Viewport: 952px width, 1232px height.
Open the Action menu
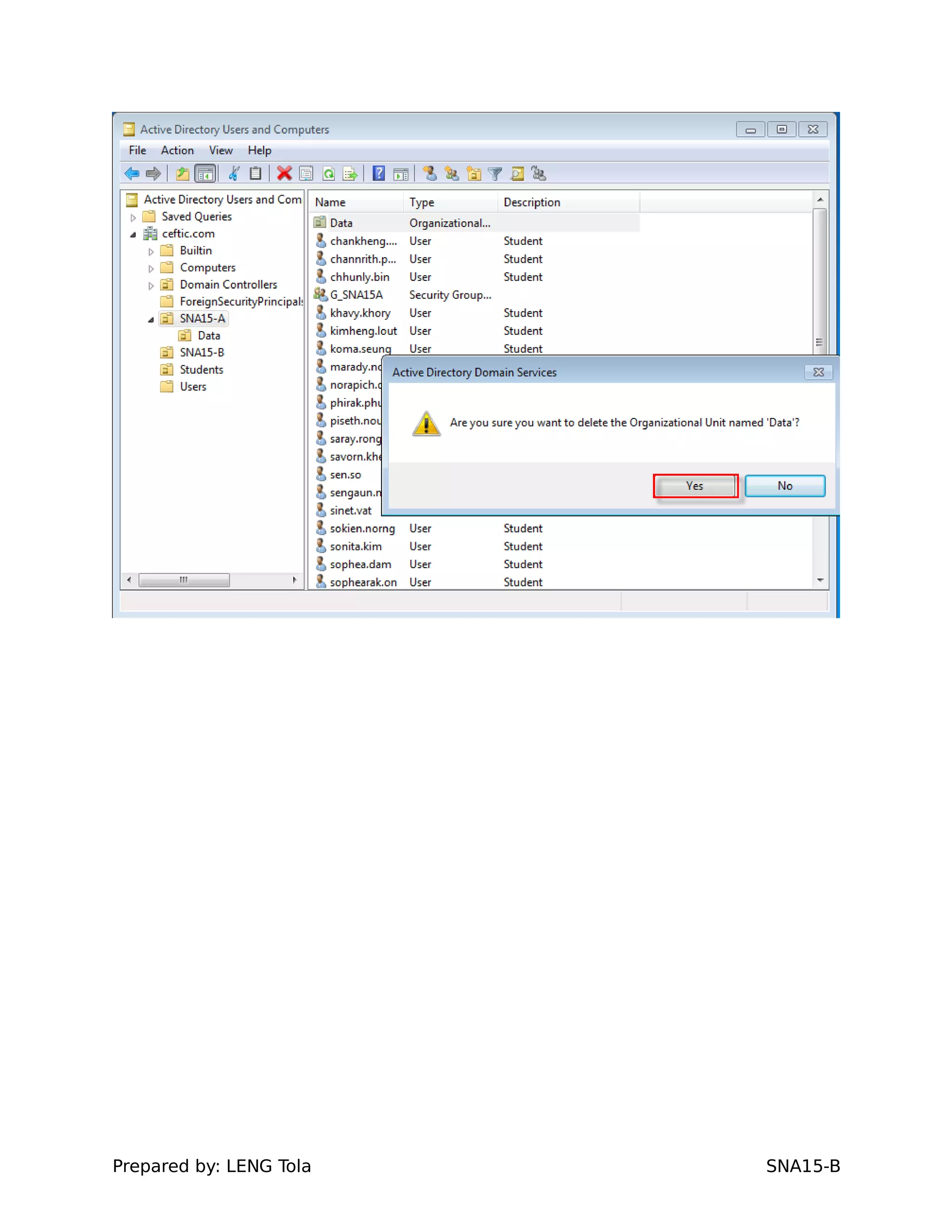pos(177,151)
